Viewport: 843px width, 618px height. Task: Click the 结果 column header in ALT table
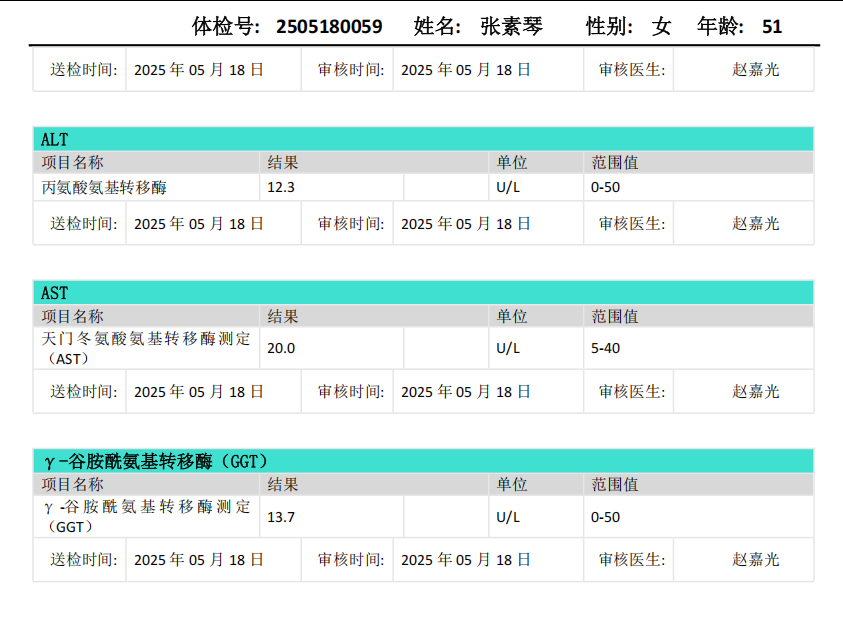click(x=283, y=162)
